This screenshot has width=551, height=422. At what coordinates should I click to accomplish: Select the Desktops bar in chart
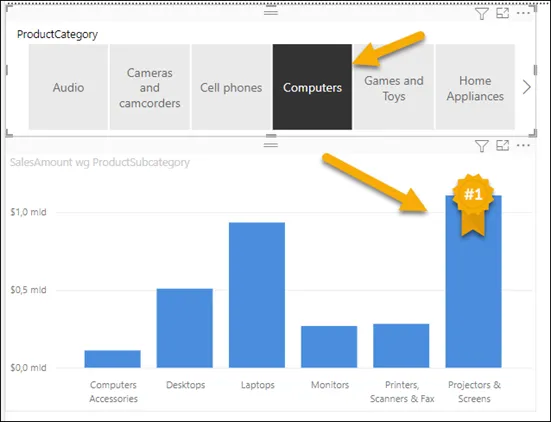(x=184, y=328)
